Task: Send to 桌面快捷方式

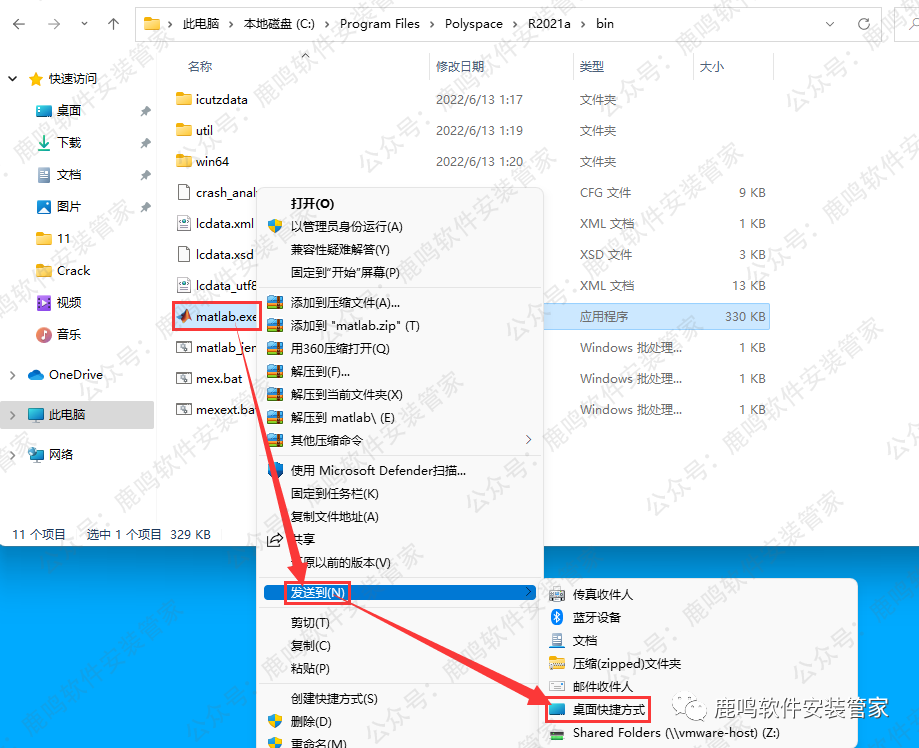Action: click(608, 710)
